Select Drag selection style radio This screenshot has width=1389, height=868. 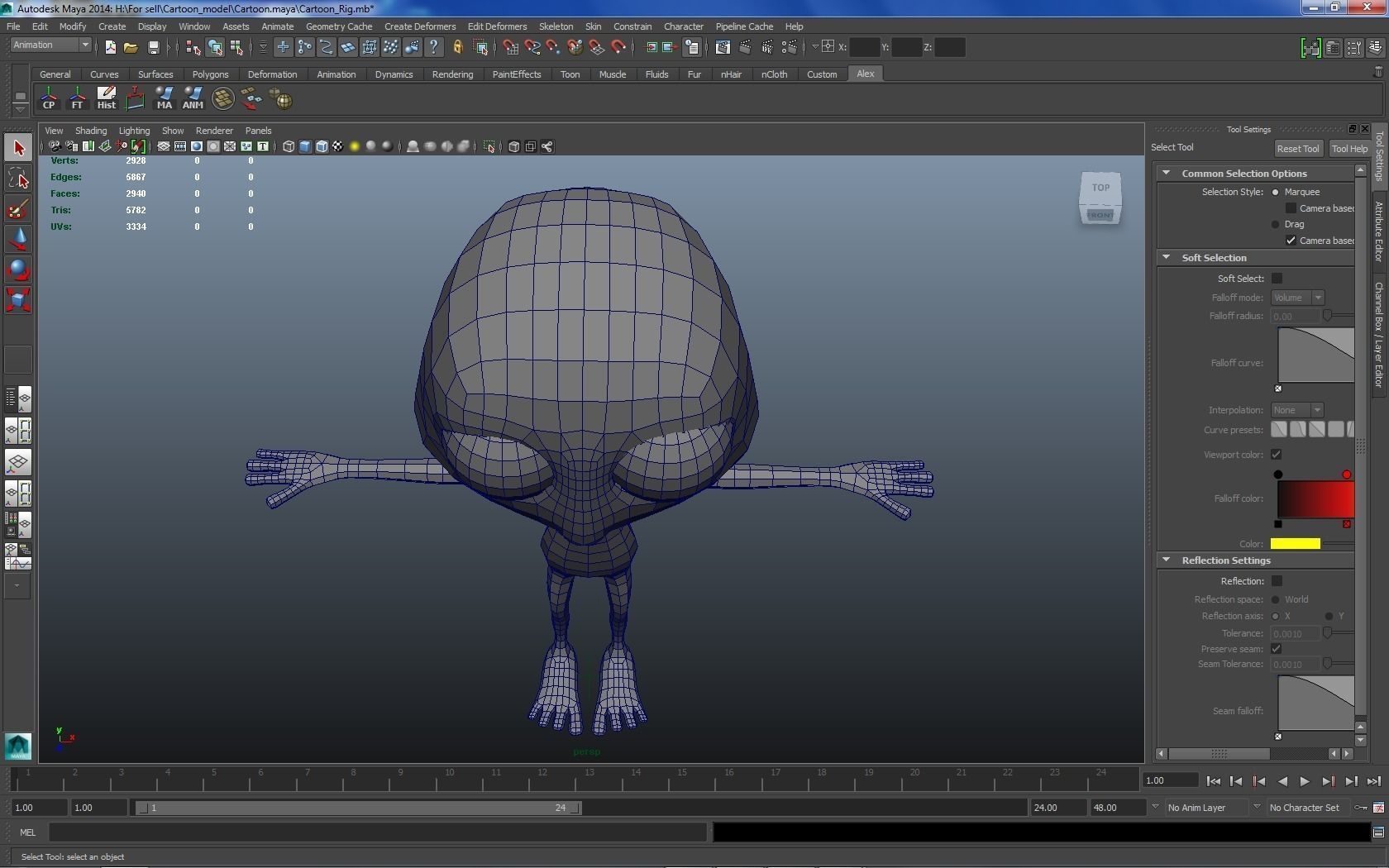coord(1276,224)
